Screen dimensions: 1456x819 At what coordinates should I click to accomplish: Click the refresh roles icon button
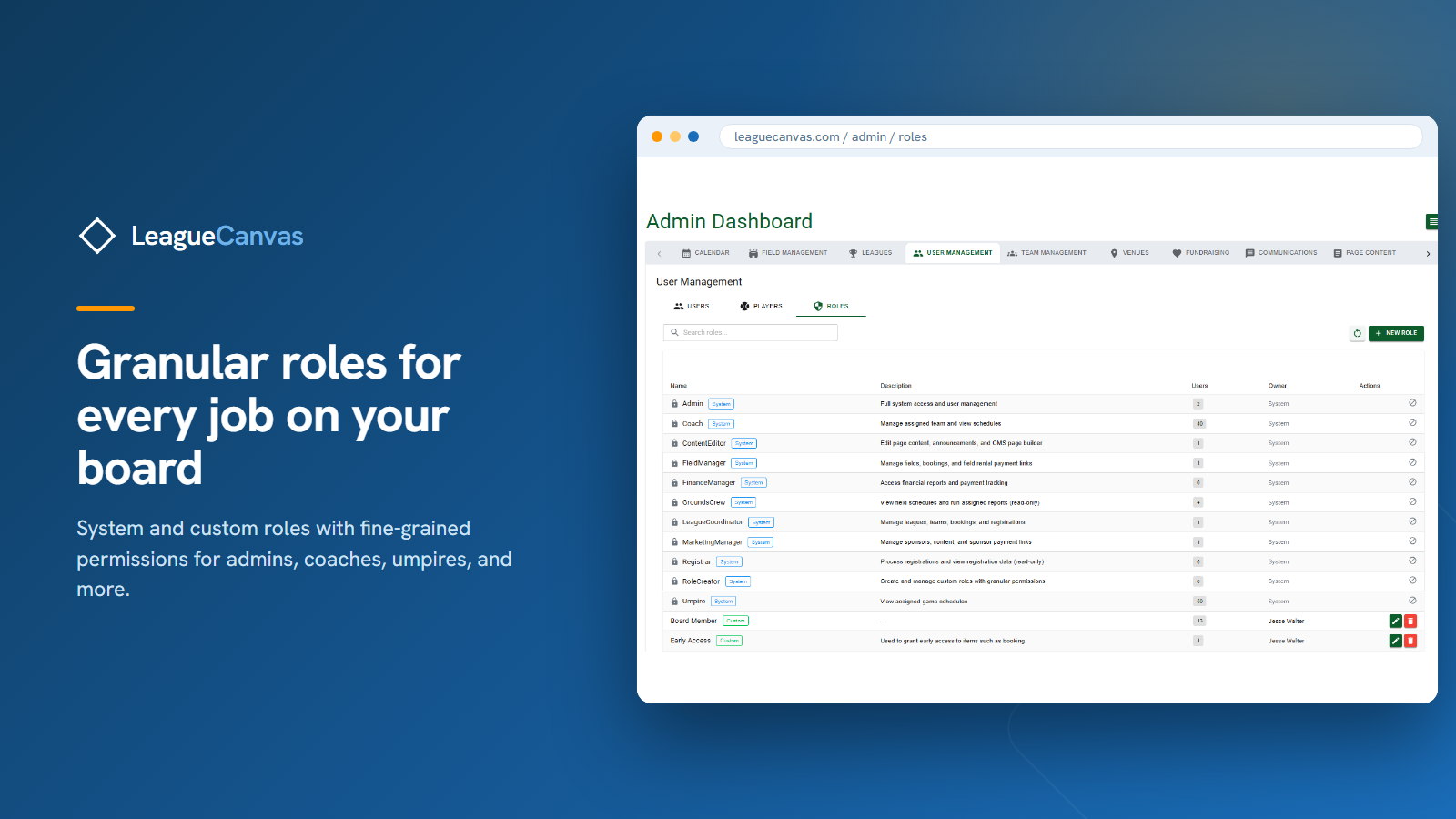point(1357,333)
